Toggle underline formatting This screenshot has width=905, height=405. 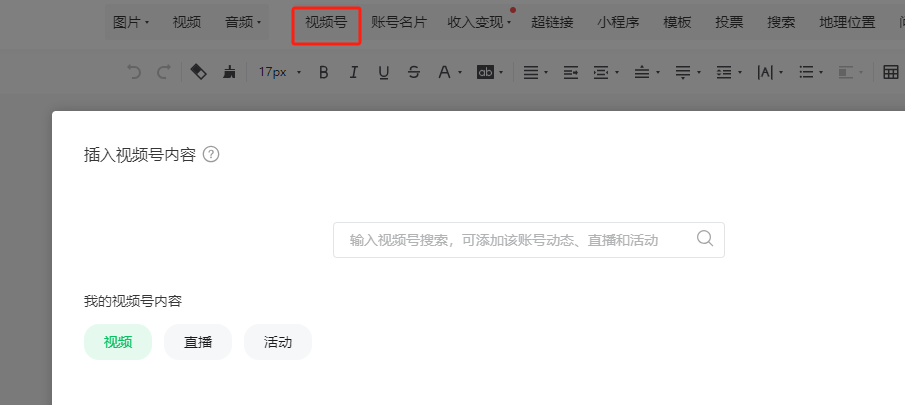(384, 72)
